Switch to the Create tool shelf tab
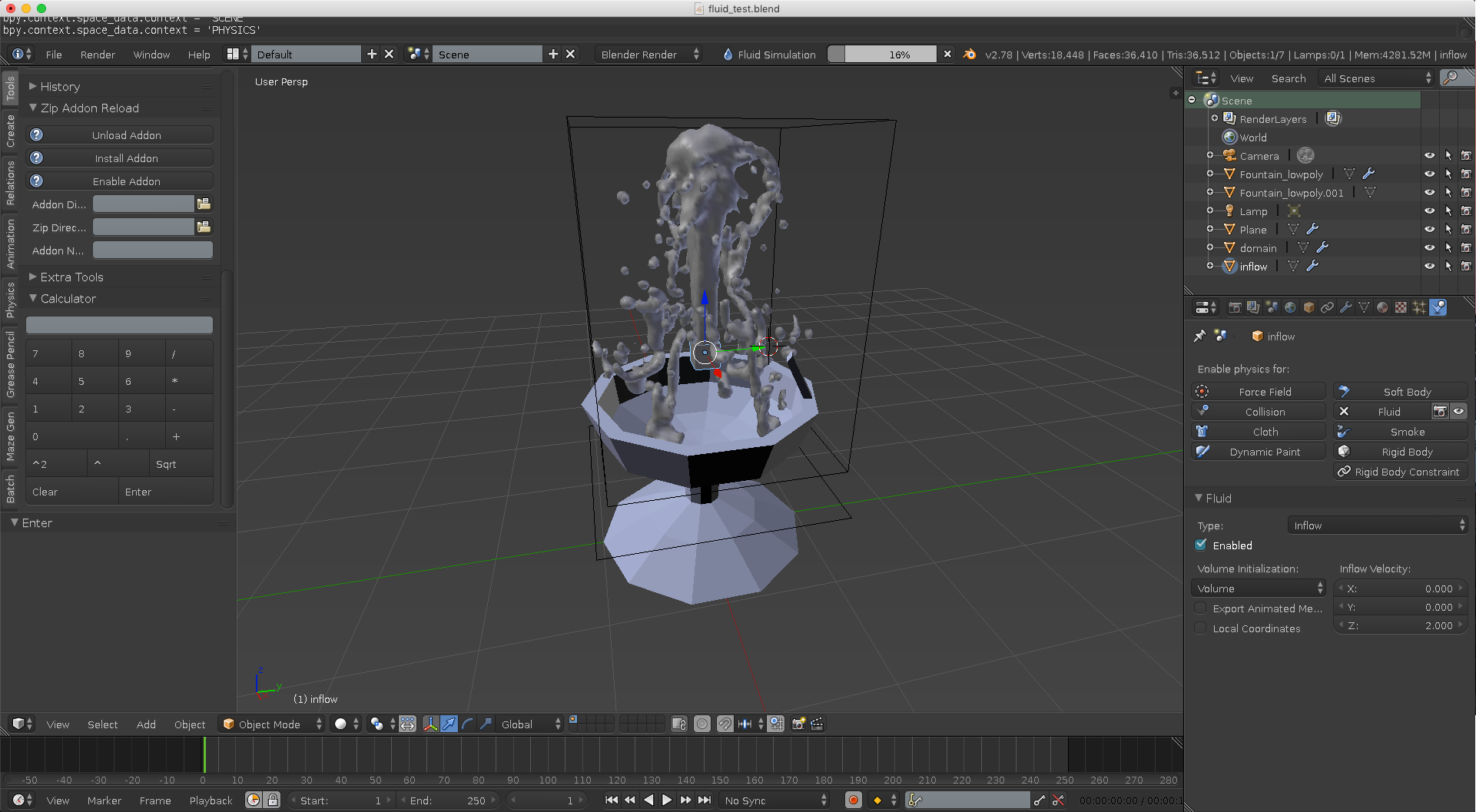1476x812 pixels. (10, 131)
